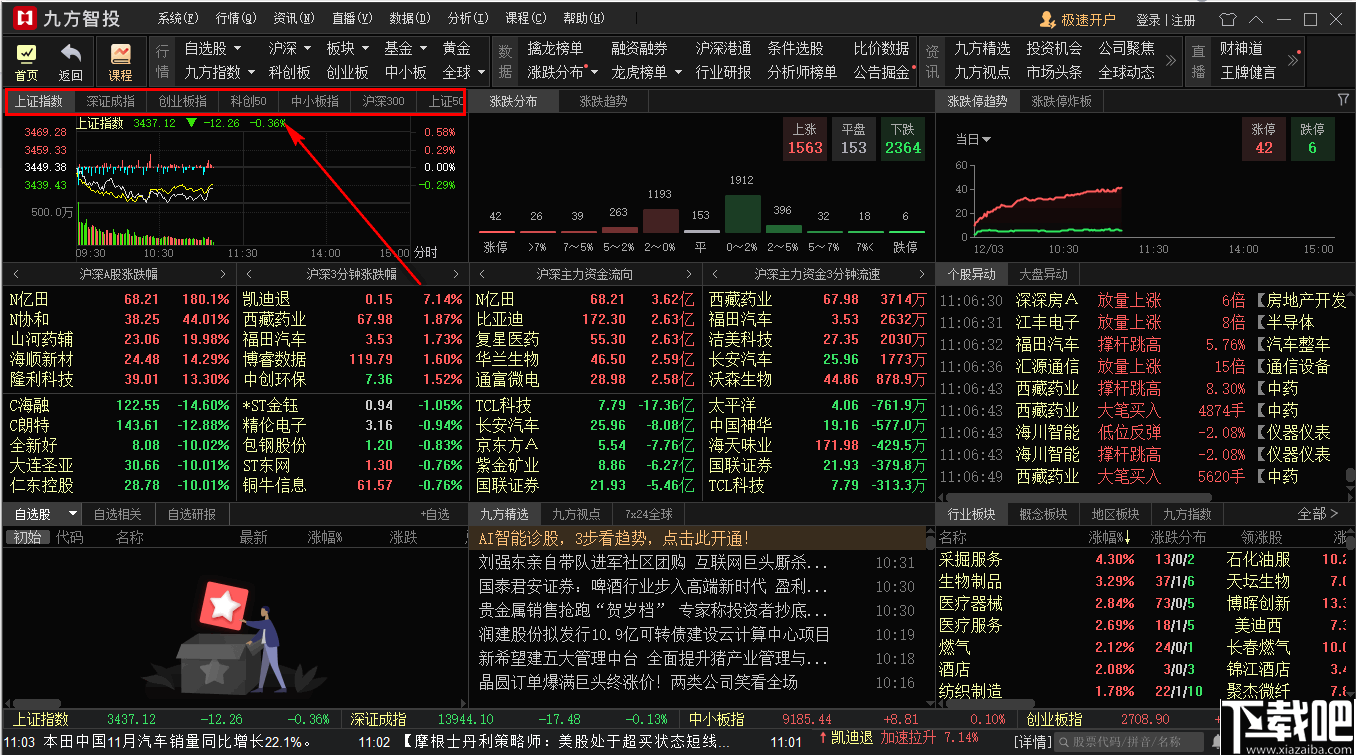This screenshot has height=755, width=1356.
Task: Click left arrow on 沪深主力资金流向 panel header
Action: pyautogui.click(x=482, y=274)
